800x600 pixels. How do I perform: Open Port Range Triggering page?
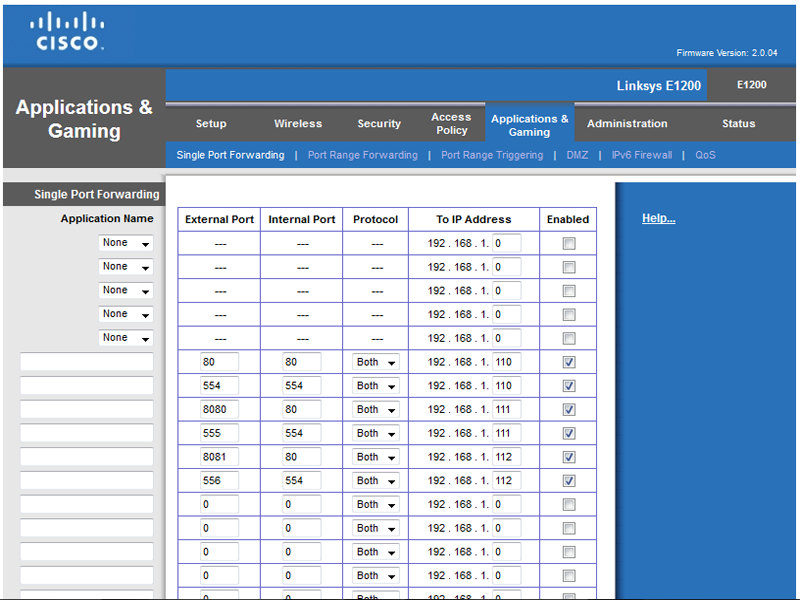[x=492, y=155]
